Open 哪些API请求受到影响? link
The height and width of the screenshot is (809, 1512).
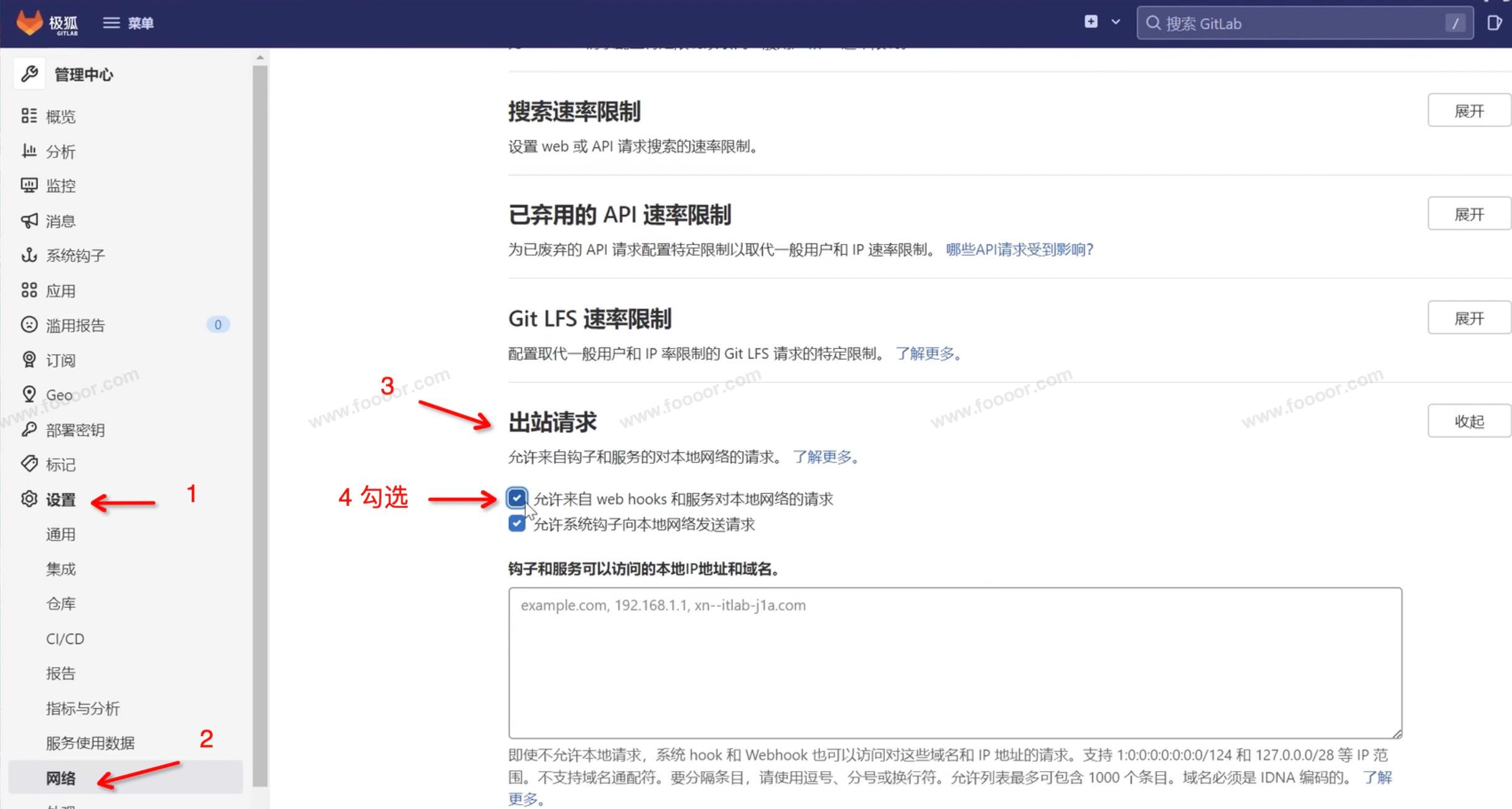coord(1019,250)
